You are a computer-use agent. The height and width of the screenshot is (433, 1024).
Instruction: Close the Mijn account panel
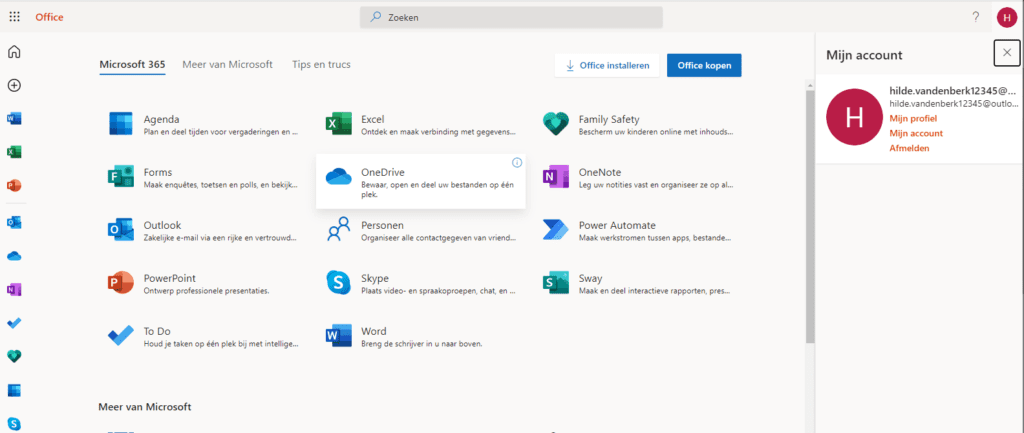tap(1007, 53)
